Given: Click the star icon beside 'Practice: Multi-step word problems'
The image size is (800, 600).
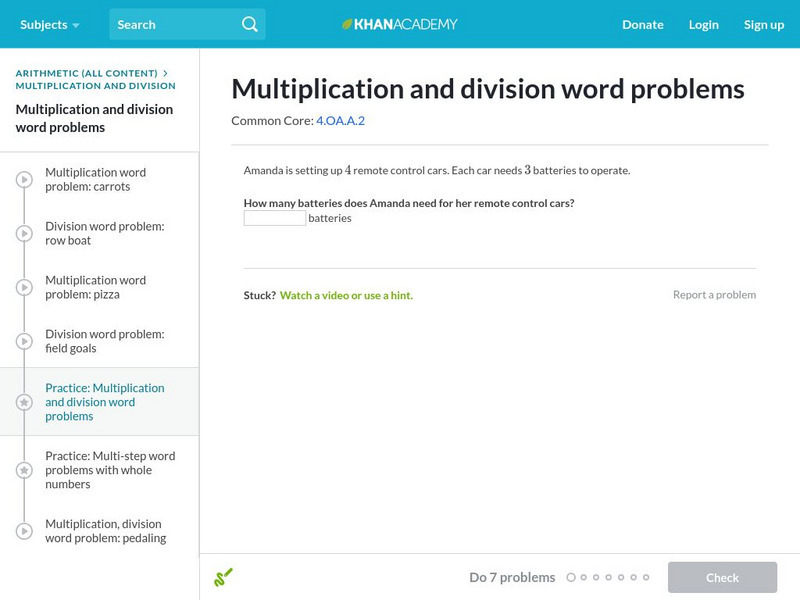Looking at the screenshot, I should pyautogui.click(x=22, y=469).
